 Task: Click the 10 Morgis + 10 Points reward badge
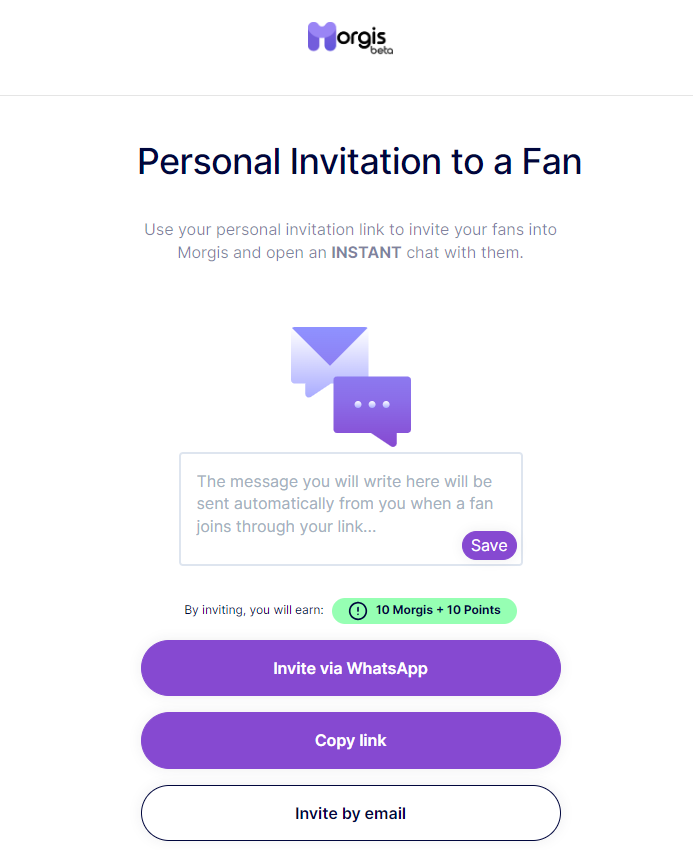(x=424, y=611)
